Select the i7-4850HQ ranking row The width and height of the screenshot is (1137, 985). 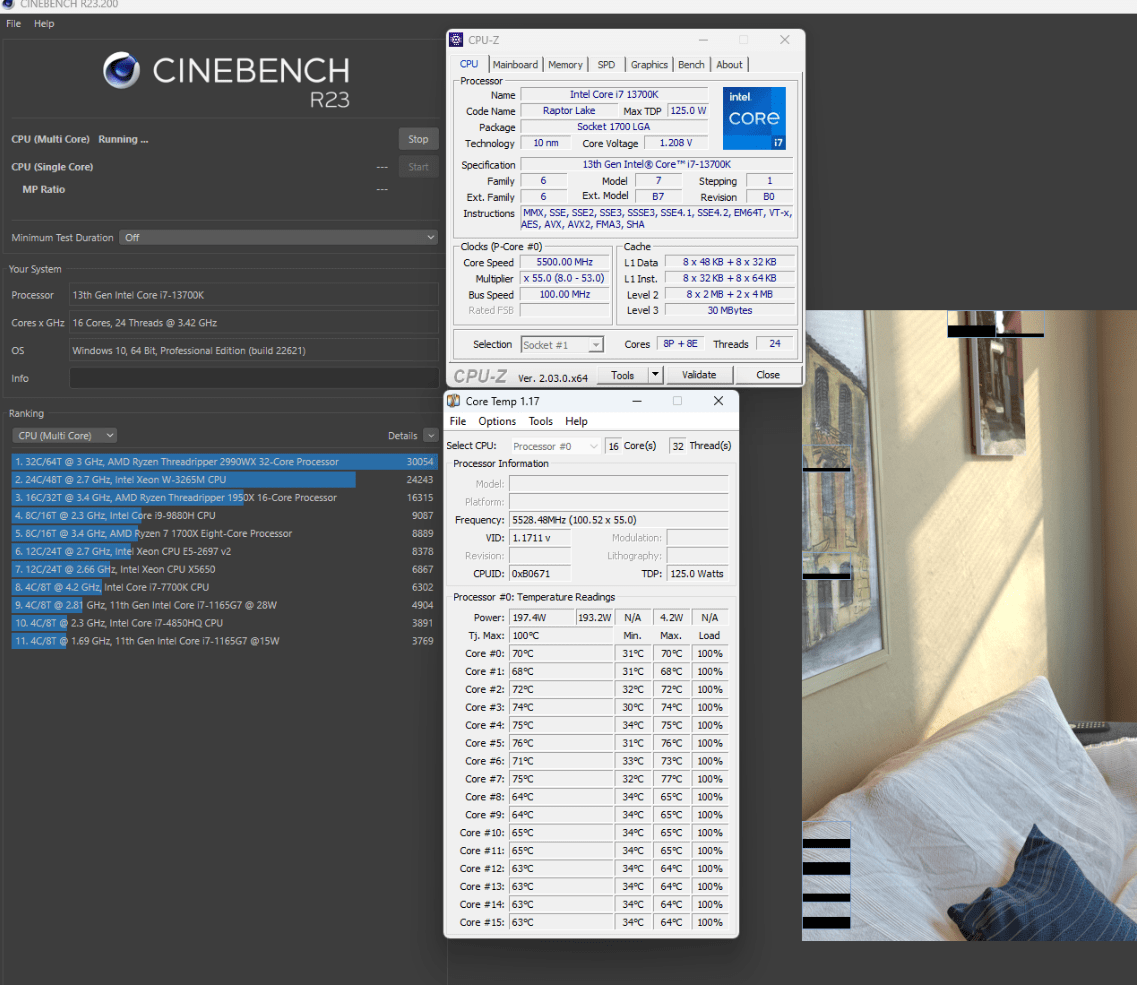tap(224, 623)
